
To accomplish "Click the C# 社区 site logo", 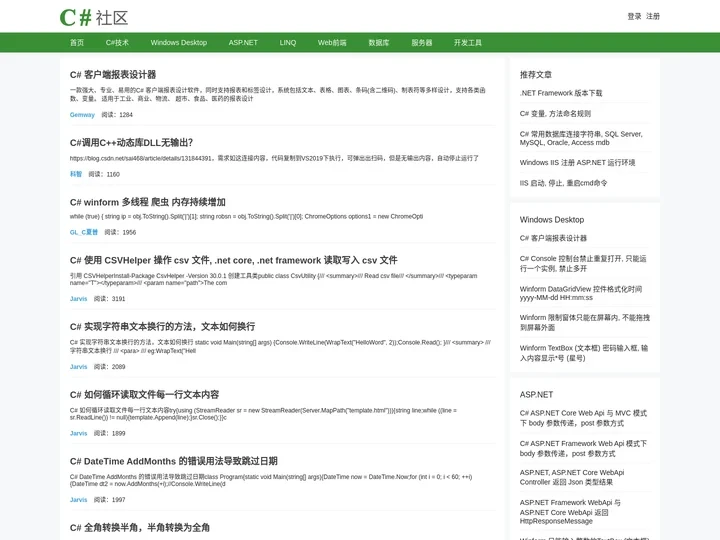I will [94, 17].
